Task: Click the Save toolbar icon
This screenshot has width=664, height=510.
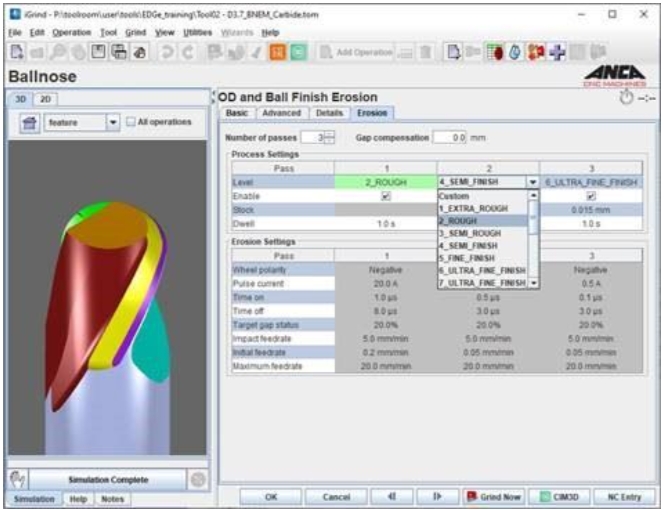Action: pos(99,52)
